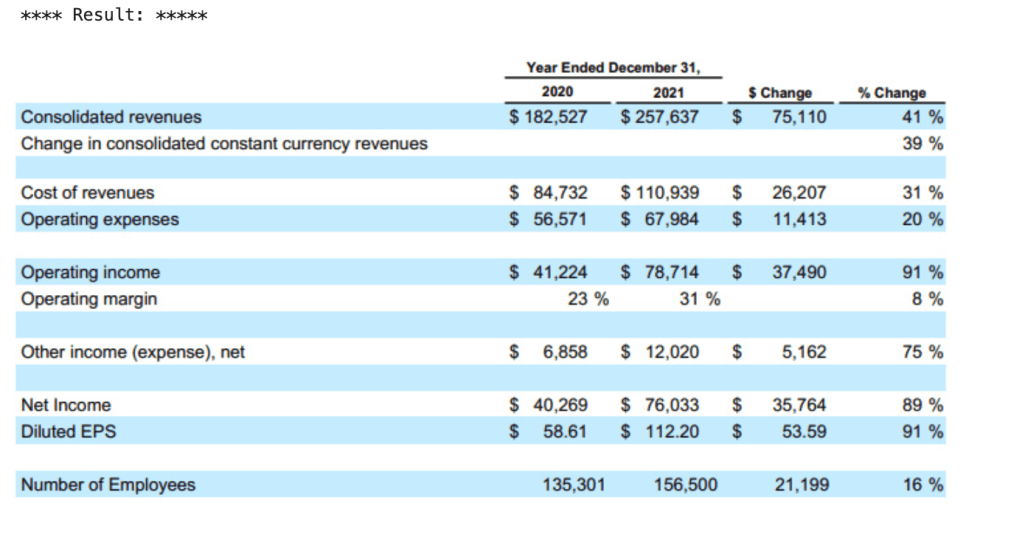
Task: Select Change in consolidated constant currency revenues label
Action: point(224,143)
